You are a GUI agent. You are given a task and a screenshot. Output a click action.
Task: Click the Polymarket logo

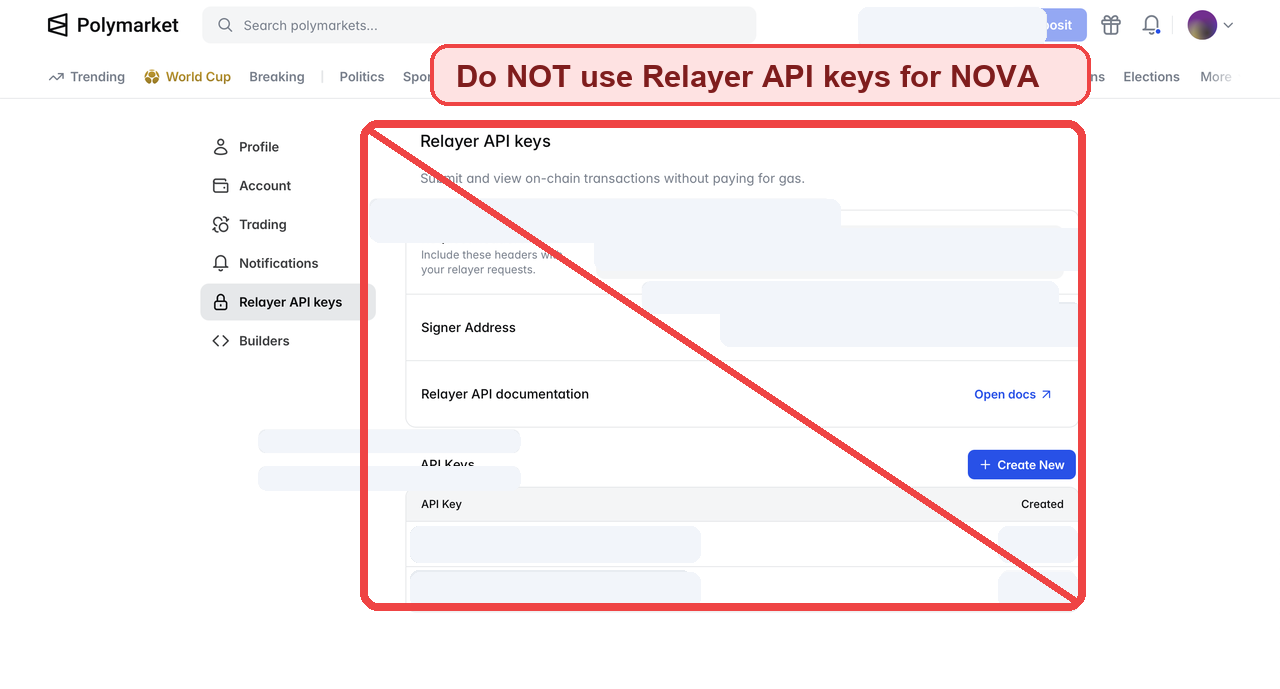[113, 25]
